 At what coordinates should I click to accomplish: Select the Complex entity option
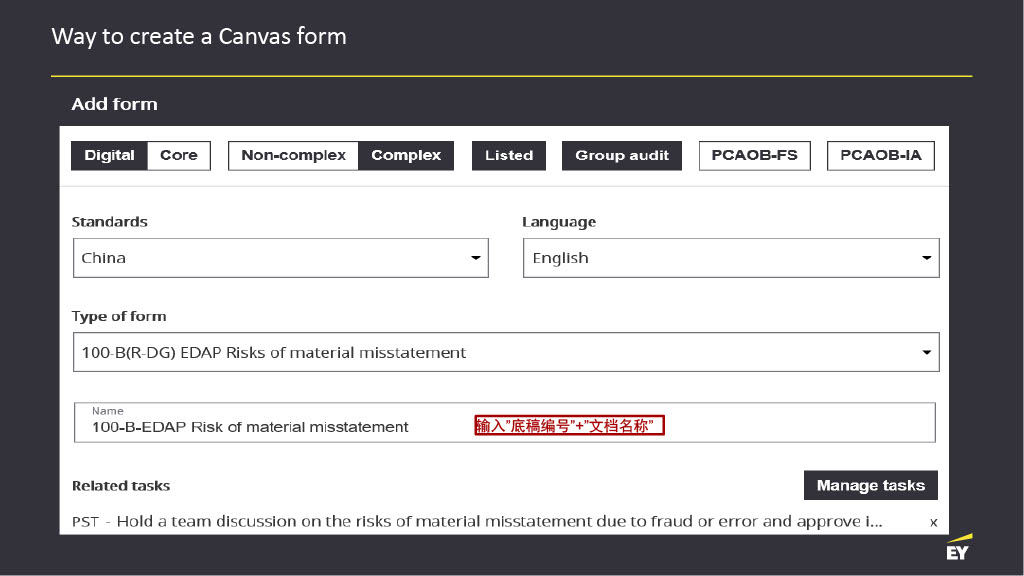(x=406, y=155)
